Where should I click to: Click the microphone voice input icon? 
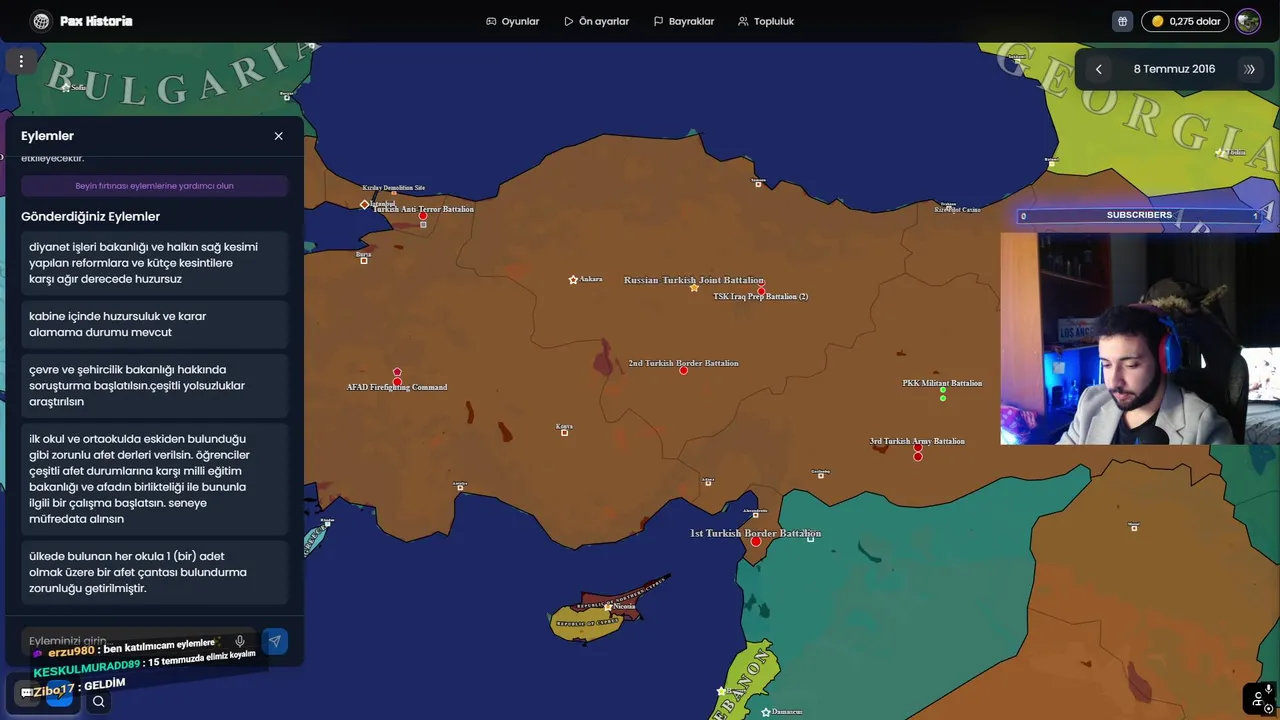click(x=240, y=641)
